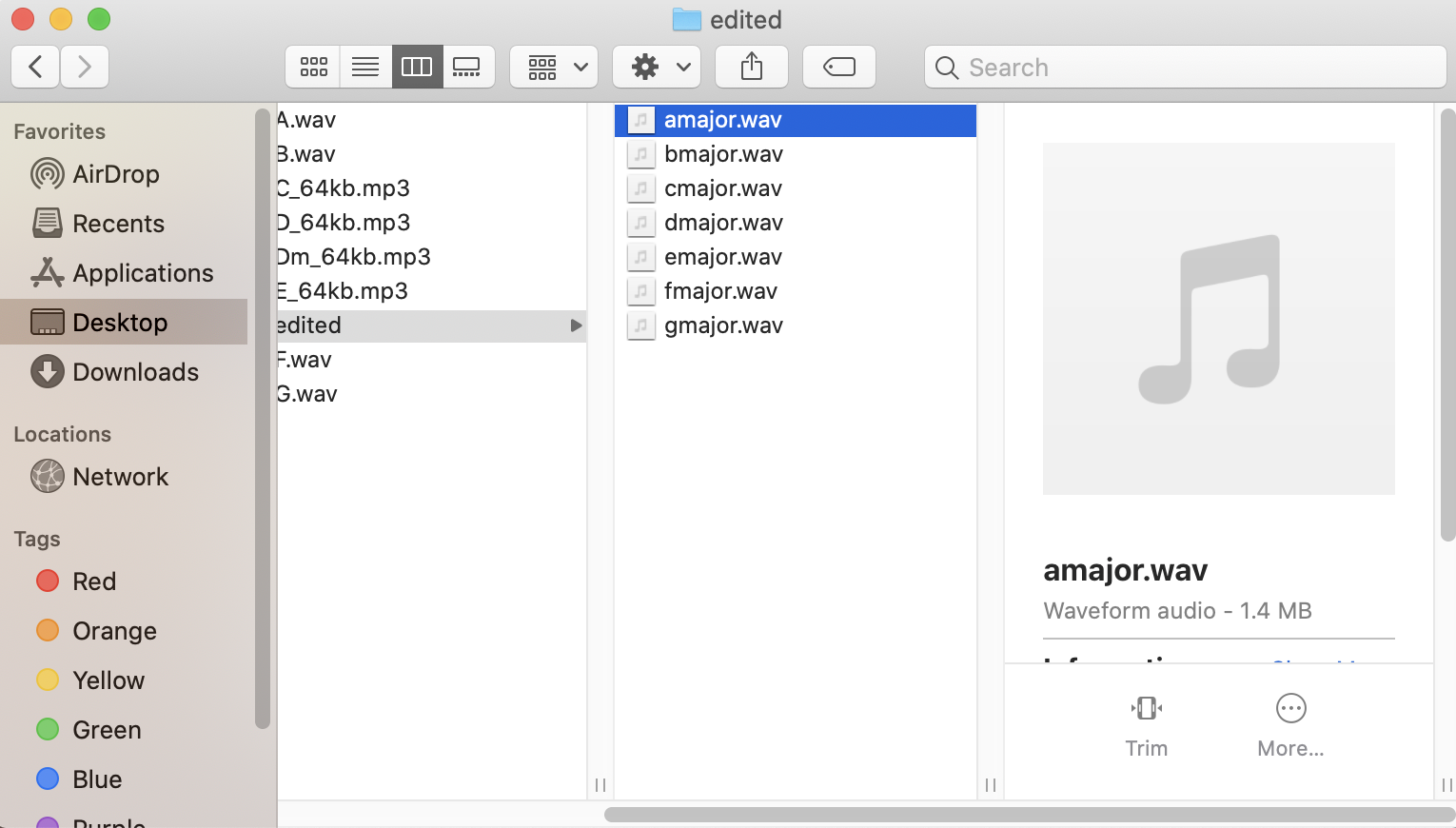Screen dimensions: 1456x828
Task: Select amajor.wav in the edited column
Action: [x=796, y=120]
